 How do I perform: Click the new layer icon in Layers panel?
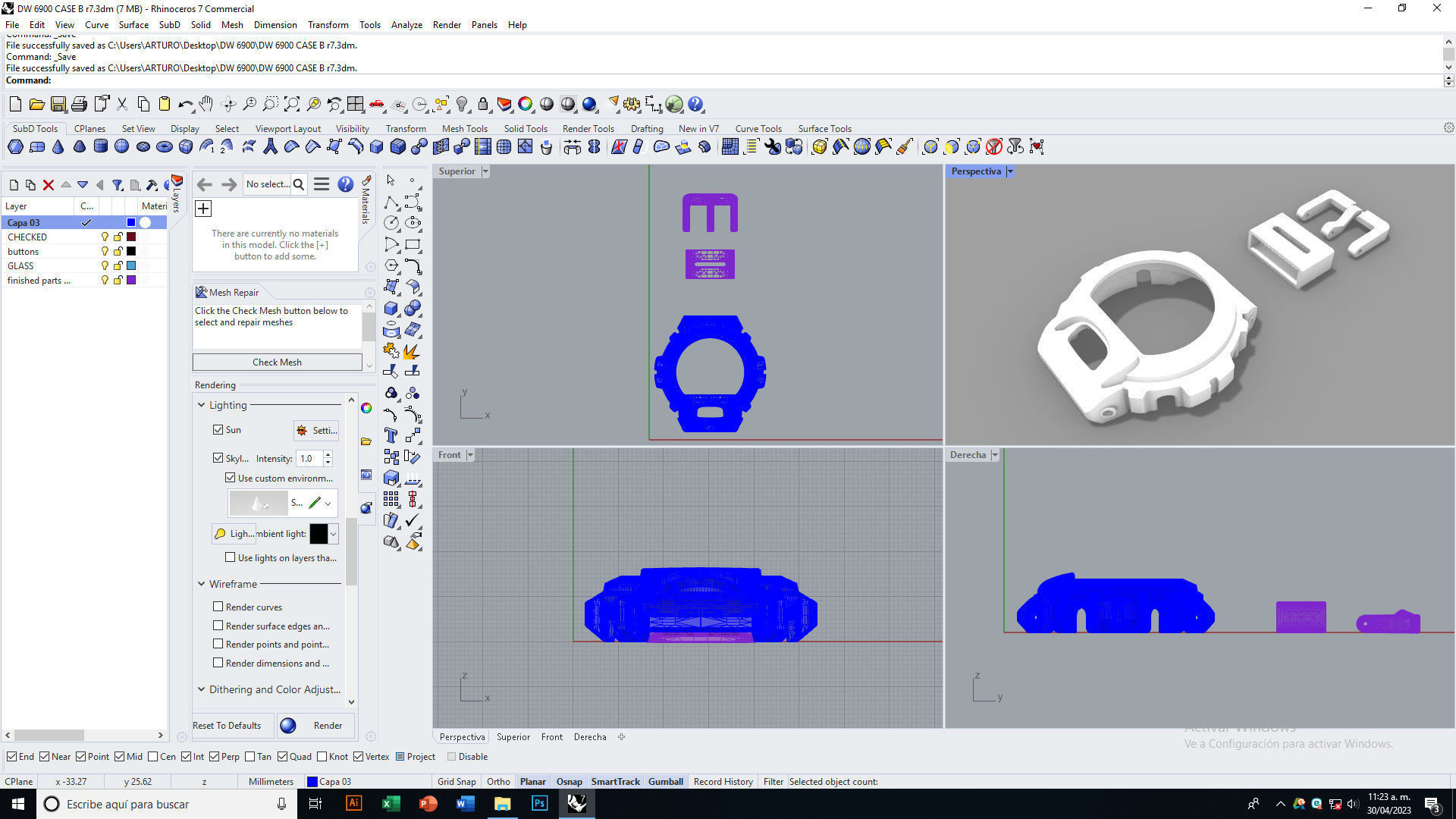(14, 184)
